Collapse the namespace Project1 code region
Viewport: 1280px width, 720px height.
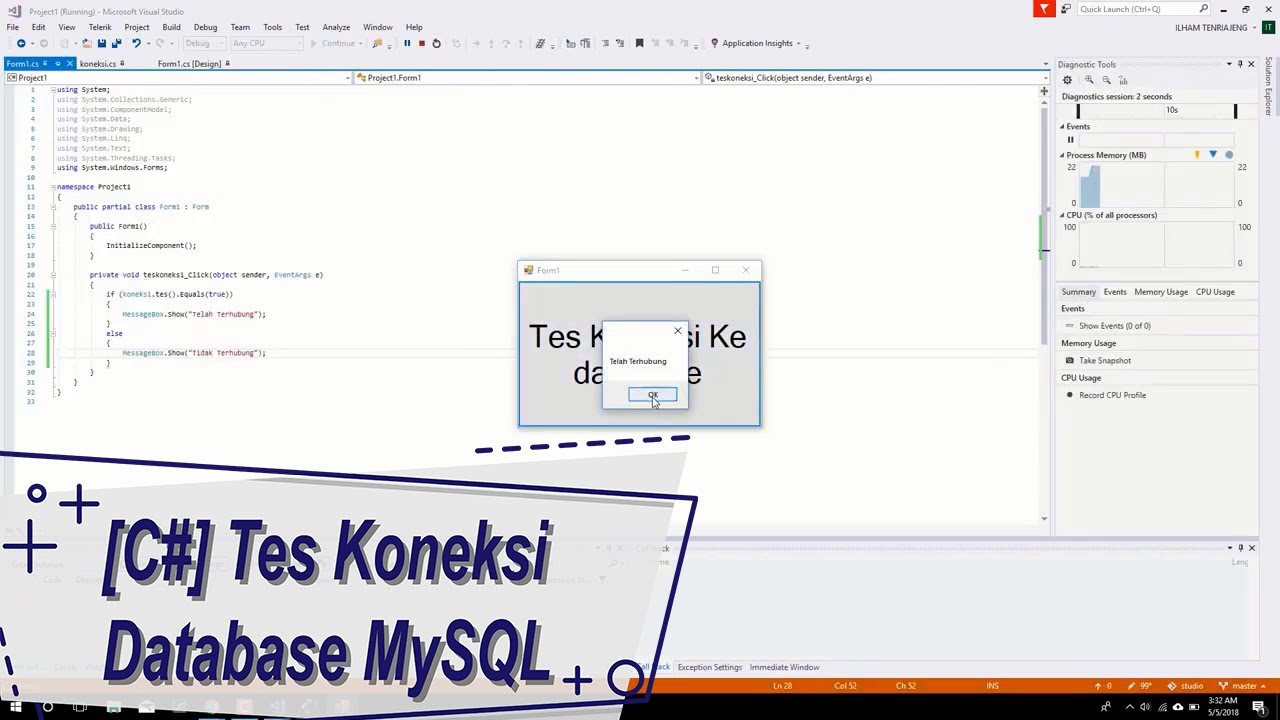point(52,187)
